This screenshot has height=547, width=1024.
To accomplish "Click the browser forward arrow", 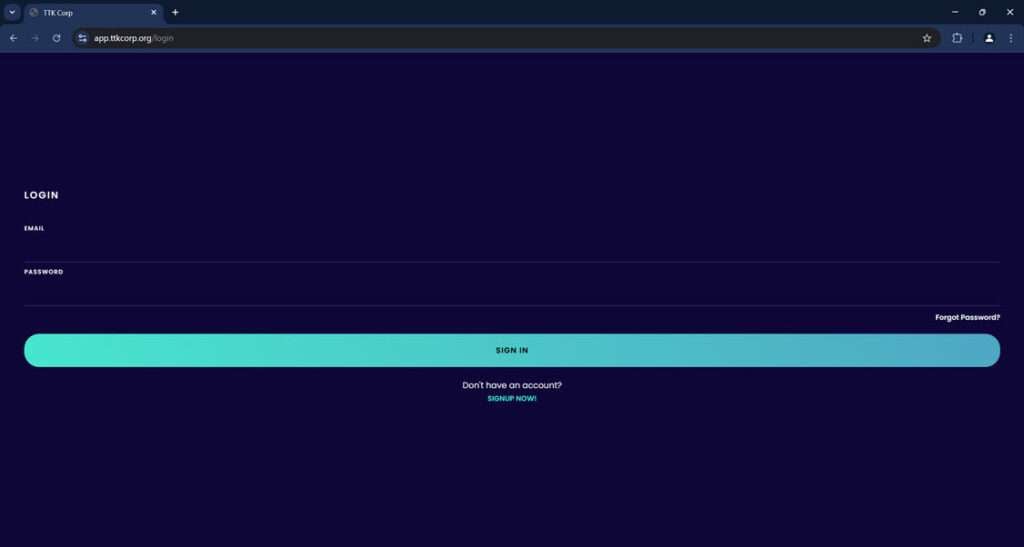I will 35,39.
